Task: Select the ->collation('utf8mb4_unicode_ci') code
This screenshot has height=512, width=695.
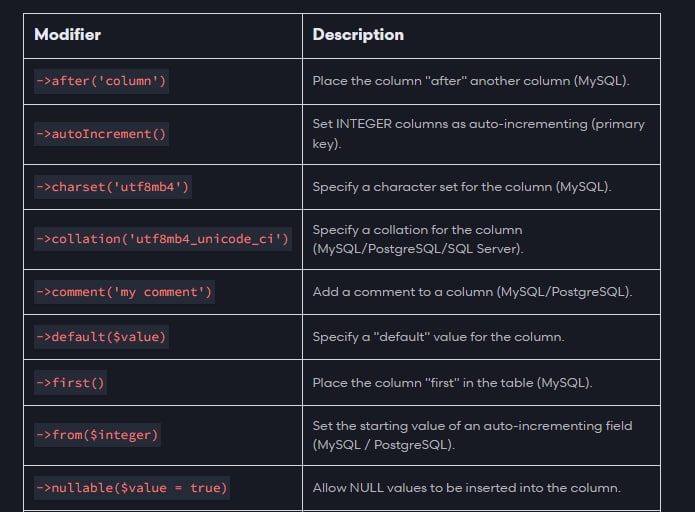Action: point(163,239)
